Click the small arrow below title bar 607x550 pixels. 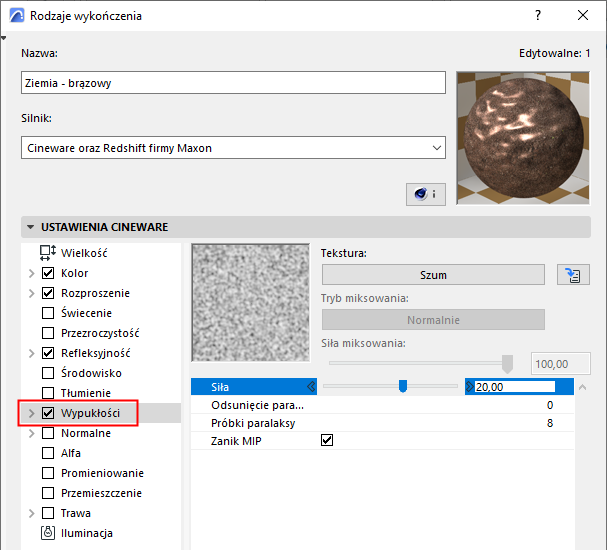coord(3,38)
